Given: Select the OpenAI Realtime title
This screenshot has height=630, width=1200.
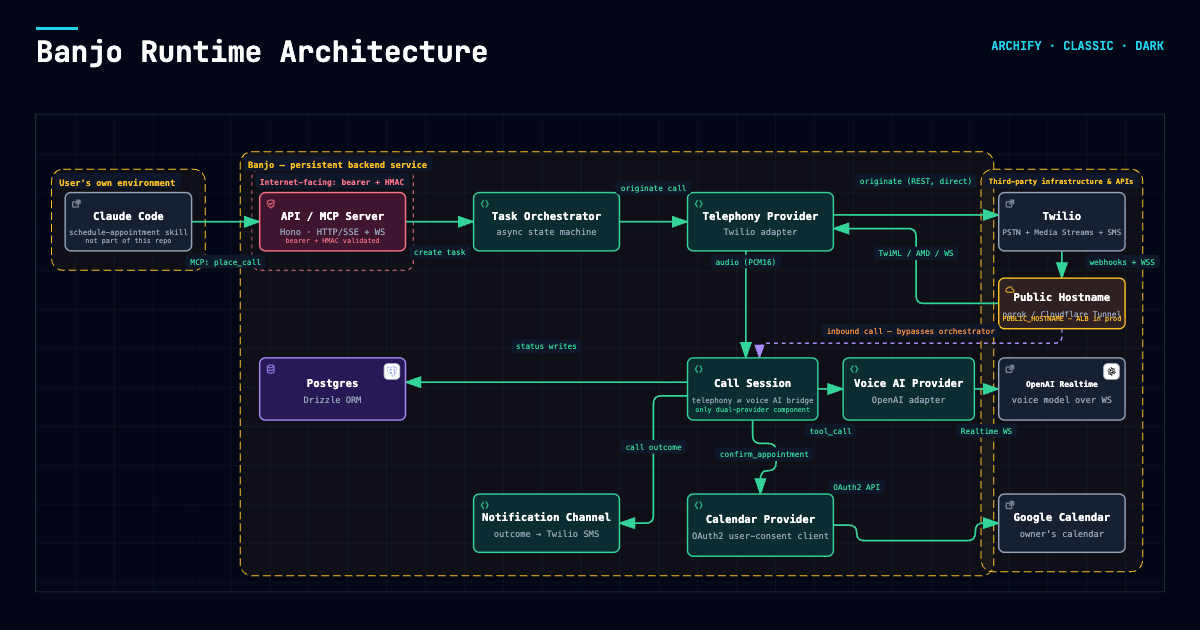Looking at the screenshot, I should click(x=1061, y=383).
